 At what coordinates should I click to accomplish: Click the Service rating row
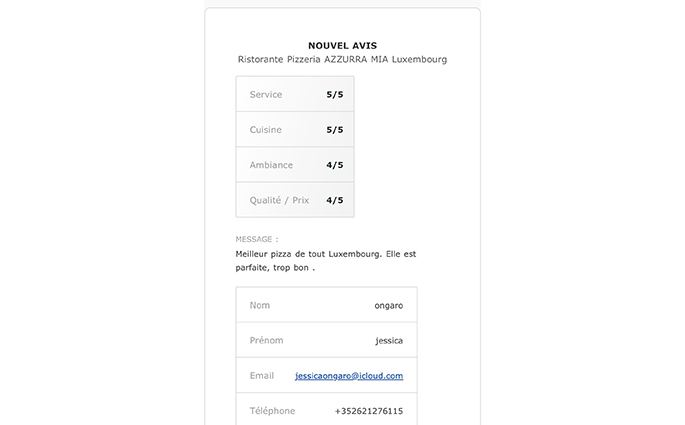pyautogui.click(x=295, y=94)
